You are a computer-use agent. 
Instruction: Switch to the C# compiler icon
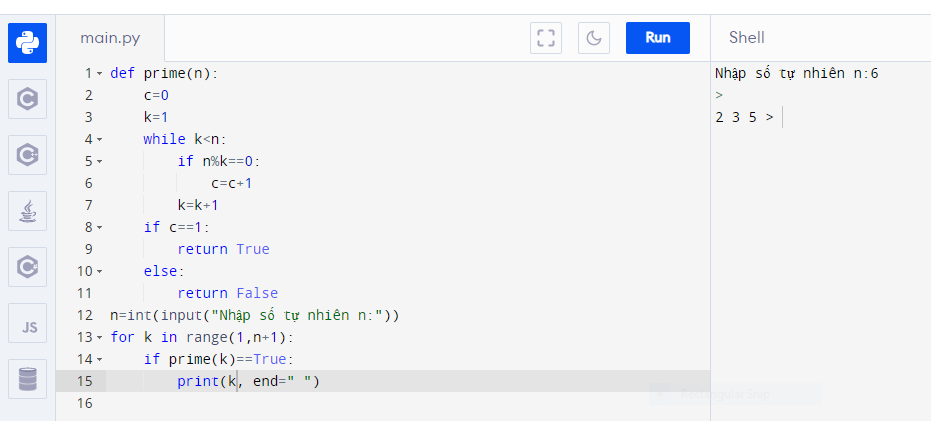coord(27,267)
